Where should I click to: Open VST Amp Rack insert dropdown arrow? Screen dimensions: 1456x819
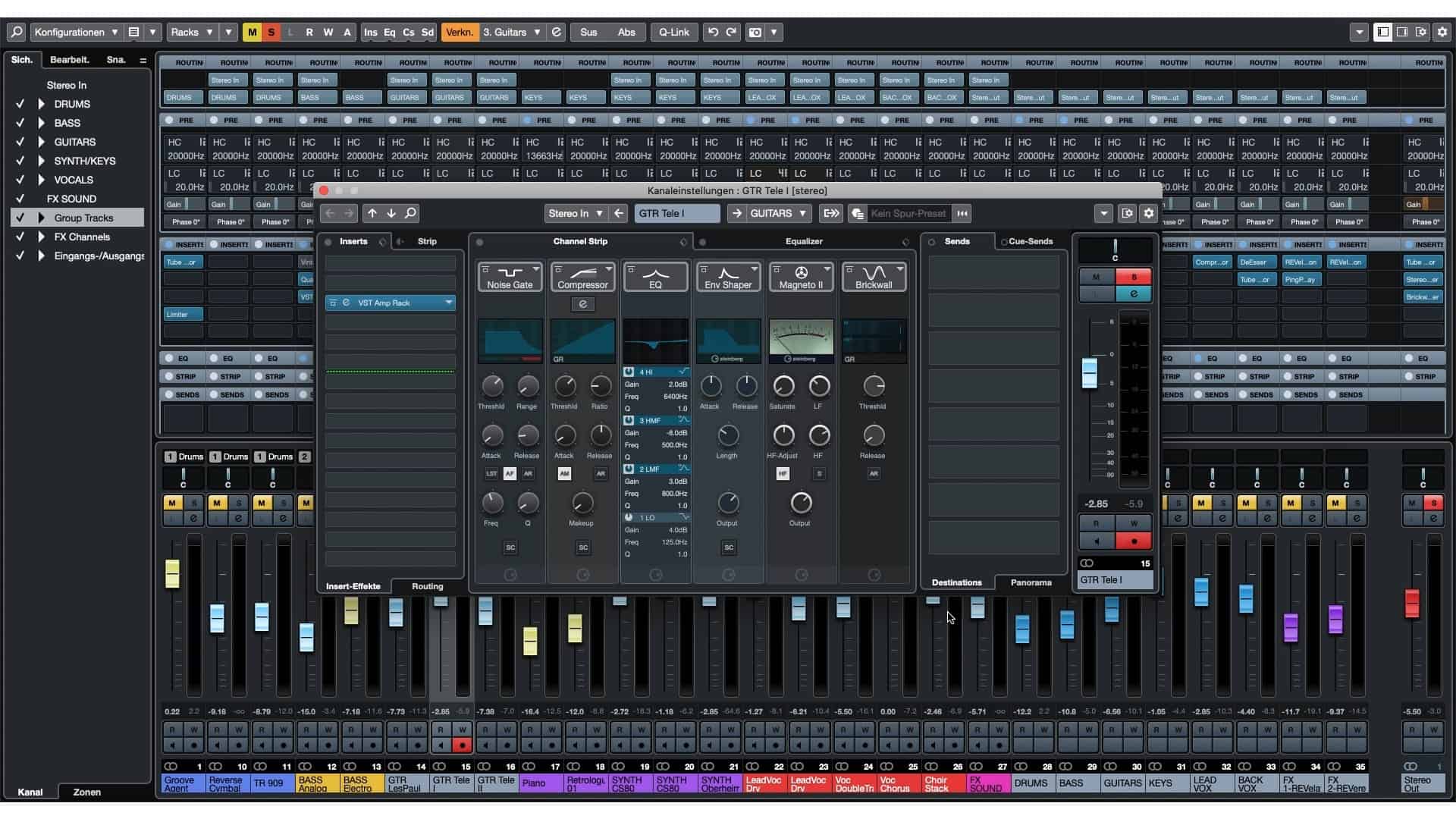[x=448, y=303]
